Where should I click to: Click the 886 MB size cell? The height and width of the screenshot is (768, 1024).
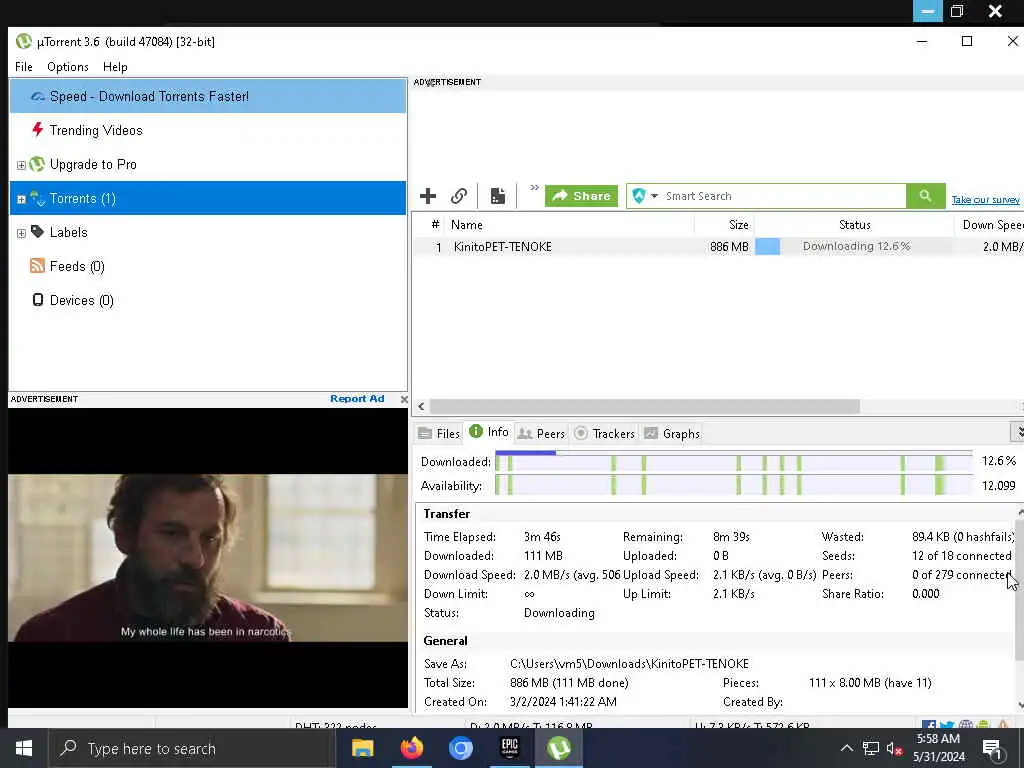(x=729, y=247)
